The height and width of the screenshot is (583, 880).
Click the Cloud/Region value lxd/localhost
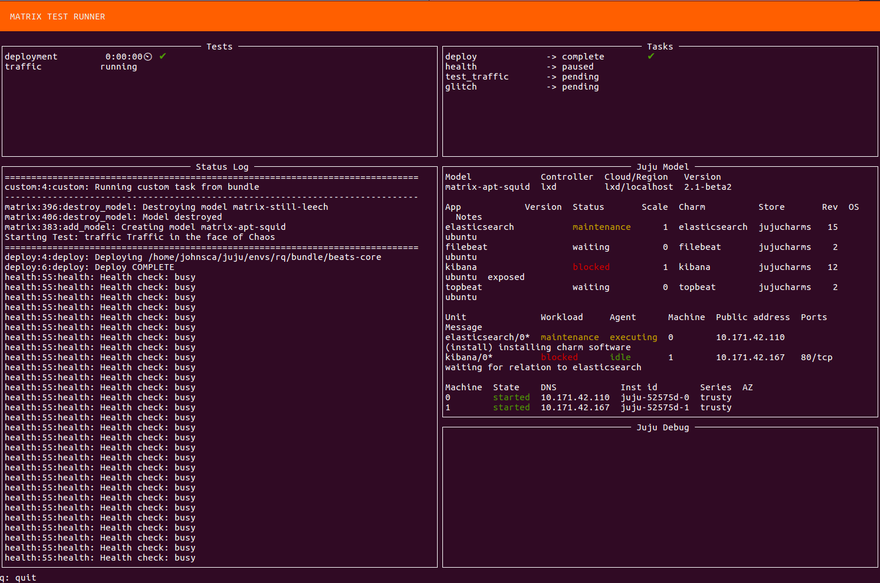[639, 187]
